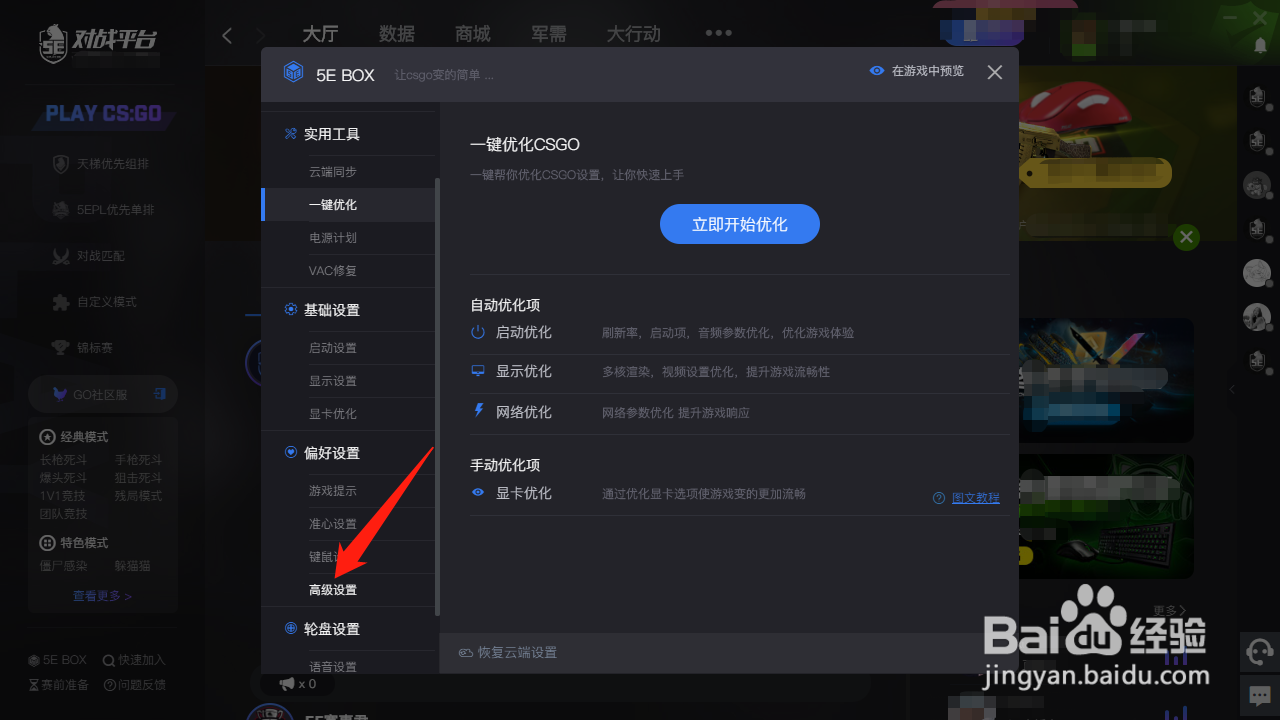Screen dimensions: 1280x720
Task: Select 手枪死斗 mode
Action: tap(138, 461)
